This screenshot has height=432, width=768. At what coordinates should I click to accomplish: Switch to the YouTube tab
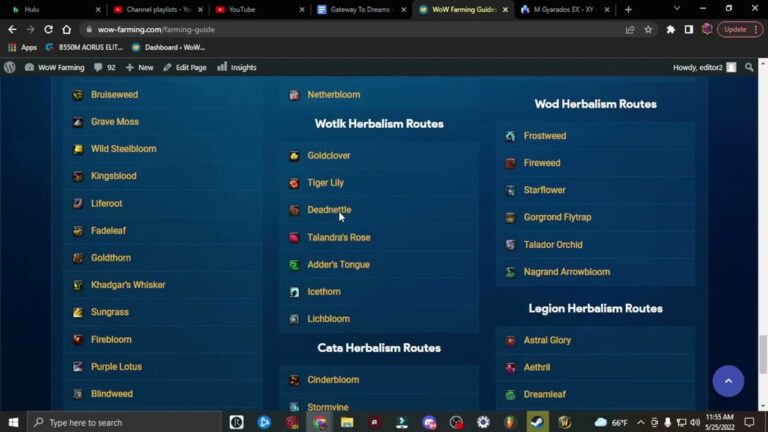(x=261, y=9)
